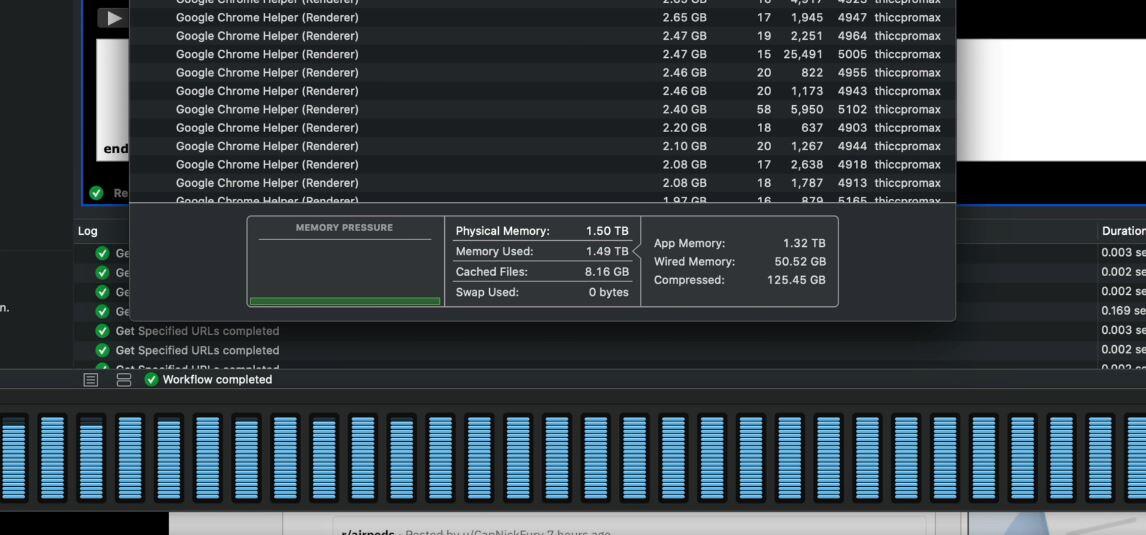Click the check icon on the 0.169 sec log row
1146x535 pixels.
click(102, 312)
